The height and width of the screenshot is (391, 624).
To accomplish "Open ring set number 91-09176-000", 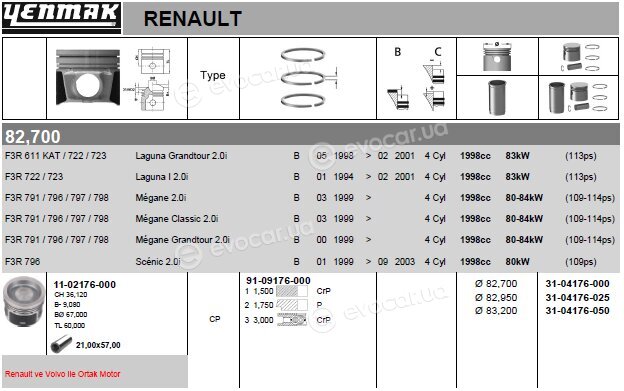I will click(x=278, y=280).
